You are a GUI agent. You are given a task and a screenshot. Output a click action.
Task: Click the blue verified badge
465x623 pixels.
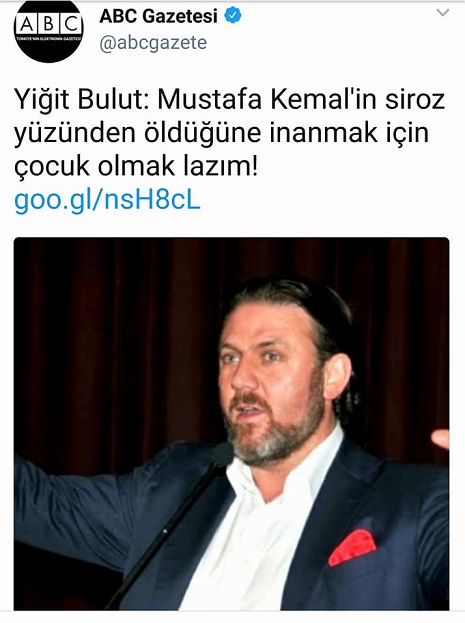click(x=232, y=16)
